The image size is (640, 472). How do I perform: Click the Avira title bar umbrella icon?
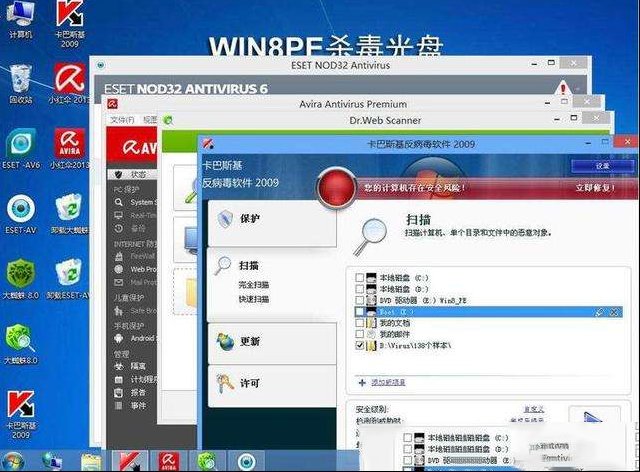(113, 104)
